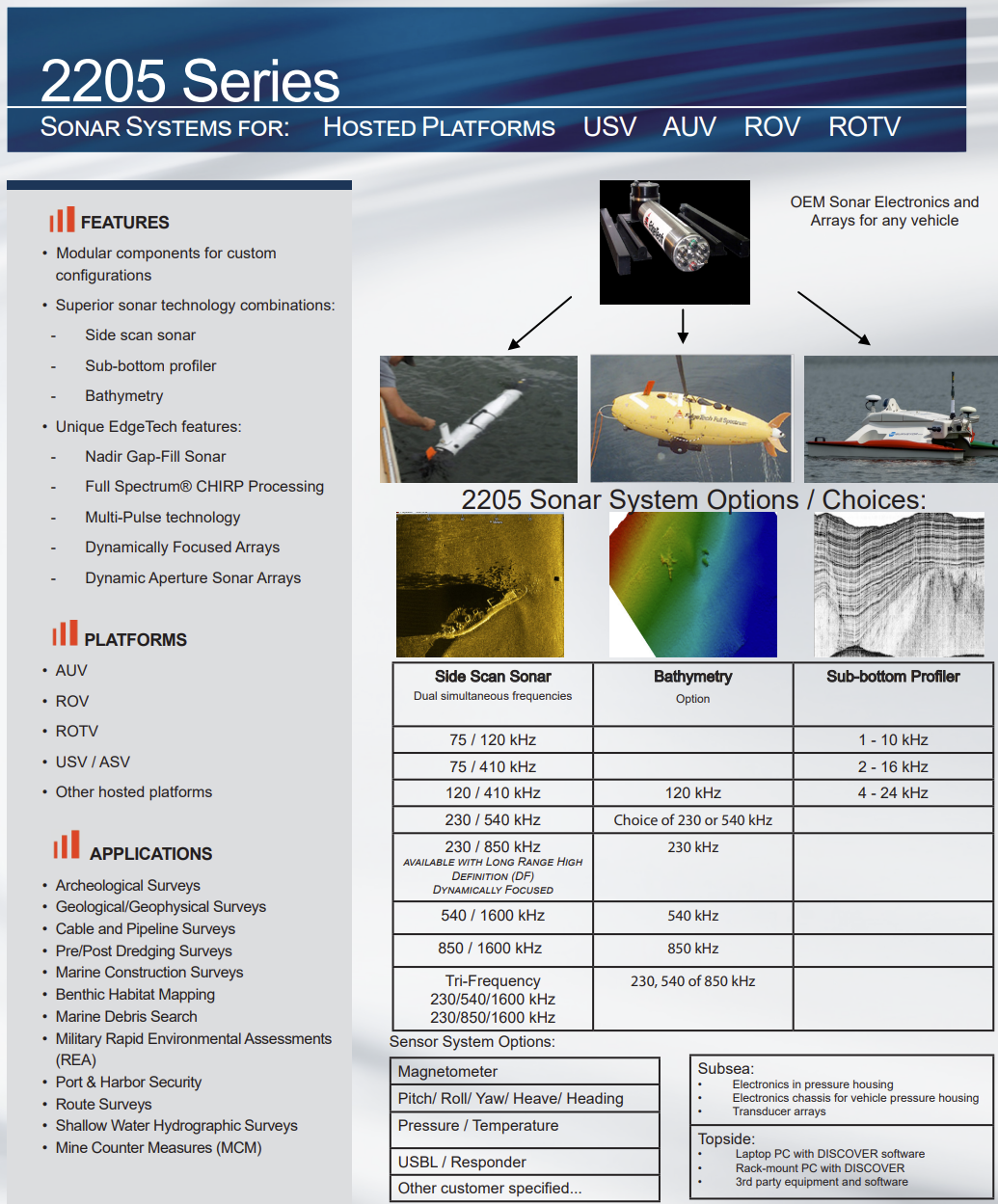The height and width of the screenshot is (1204, 998).
Task: Click the orange bars icon beside PLATFORMS
Action: 65,633
